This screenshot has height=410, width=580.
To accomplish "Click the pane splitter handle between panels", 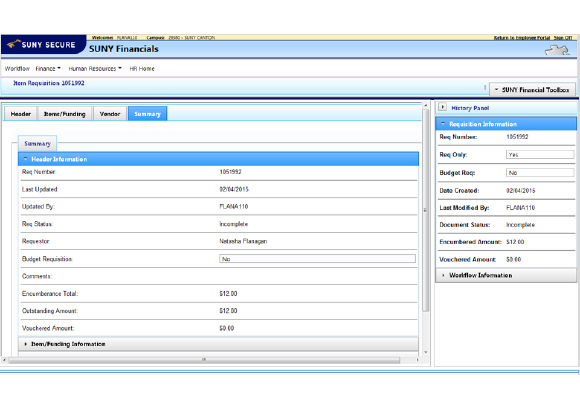I will tap(432, 233).
